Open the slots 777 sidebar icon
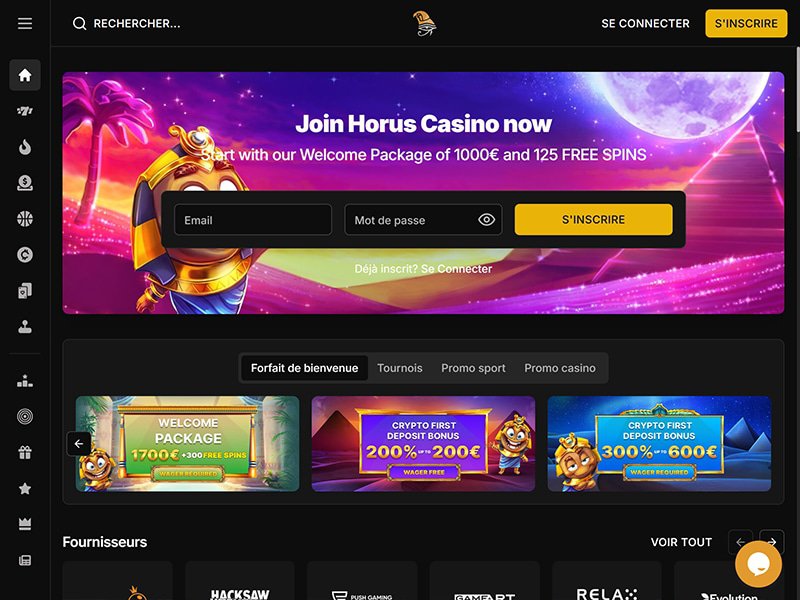This screenshot has height=600, width=800. 24,111
